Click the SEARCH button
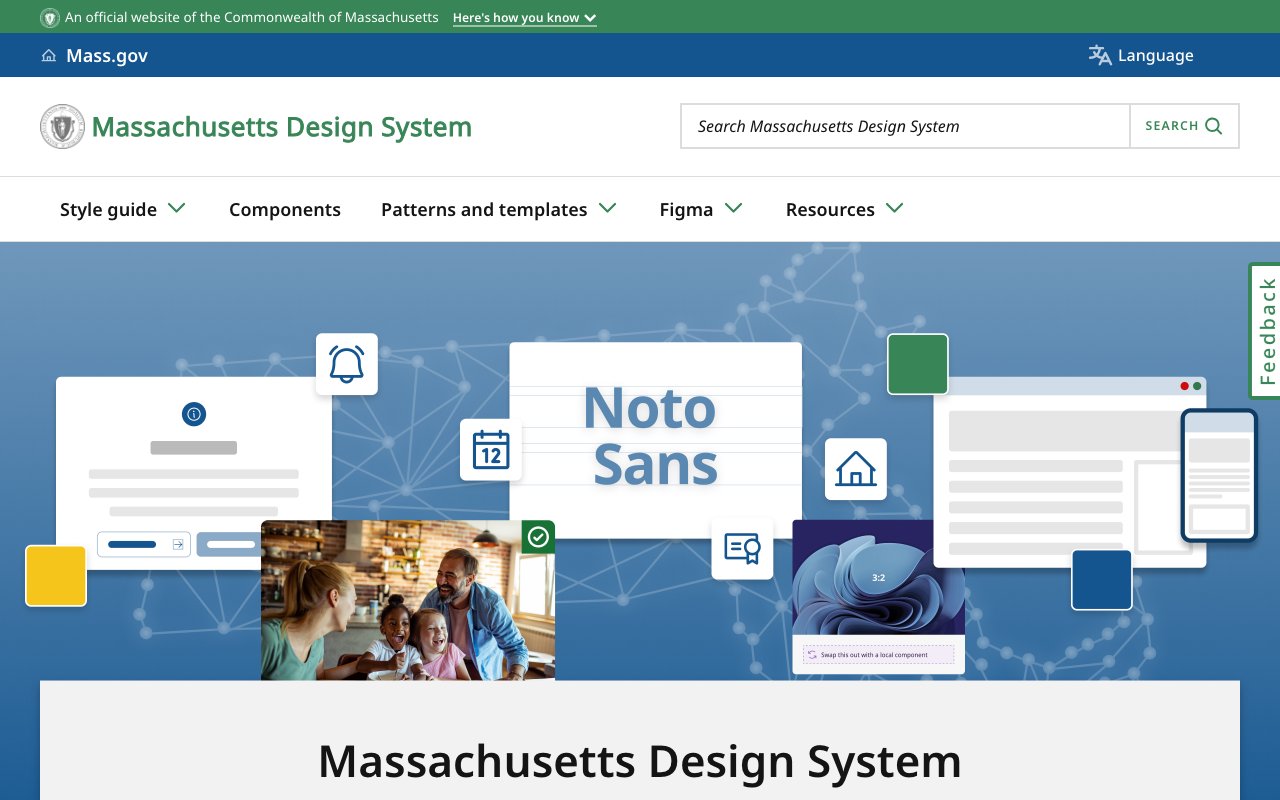This screenshot has height=800, width=1280. point(1184,126)
